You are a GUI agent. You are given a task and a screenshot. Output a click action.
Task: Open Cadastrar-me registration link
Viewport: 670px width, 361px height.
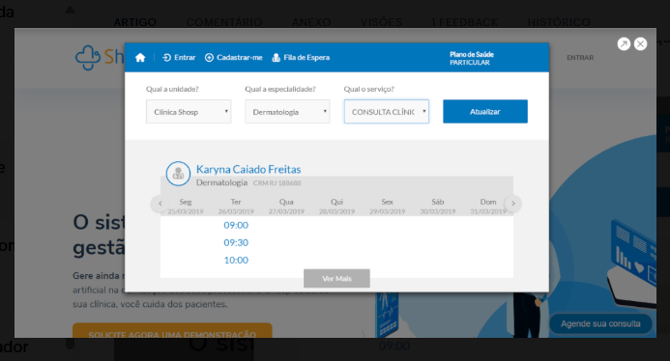pyautogui.click(x=234, y=58)
